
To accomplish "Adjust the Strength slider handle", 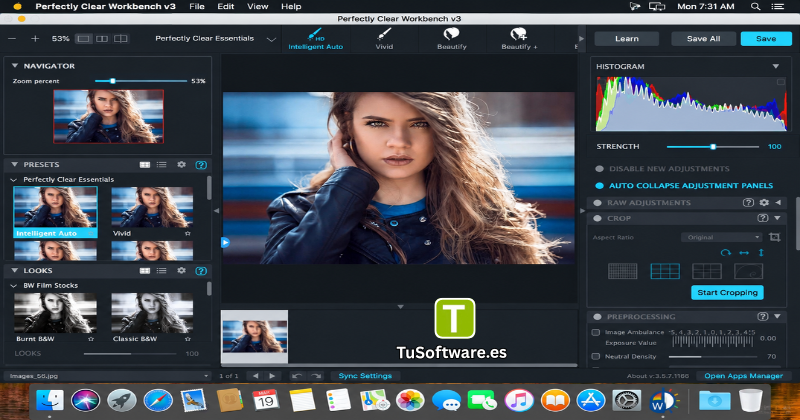I will [x=713, y=146].
